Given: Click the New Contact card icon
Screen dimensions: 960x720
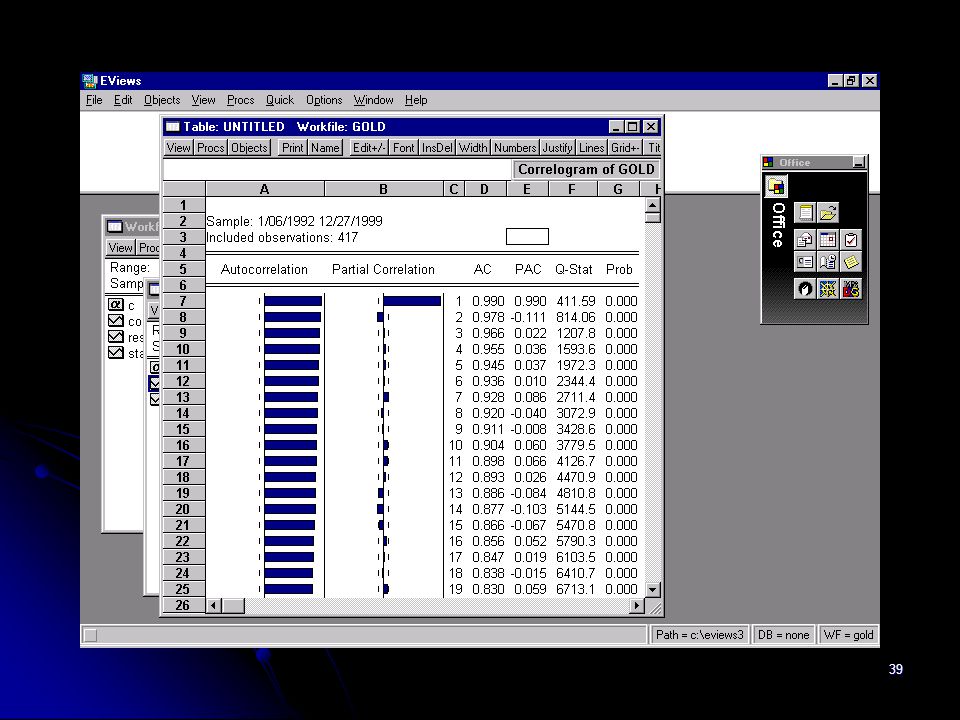Looking at the screenshot, I should tap(805, 262).
